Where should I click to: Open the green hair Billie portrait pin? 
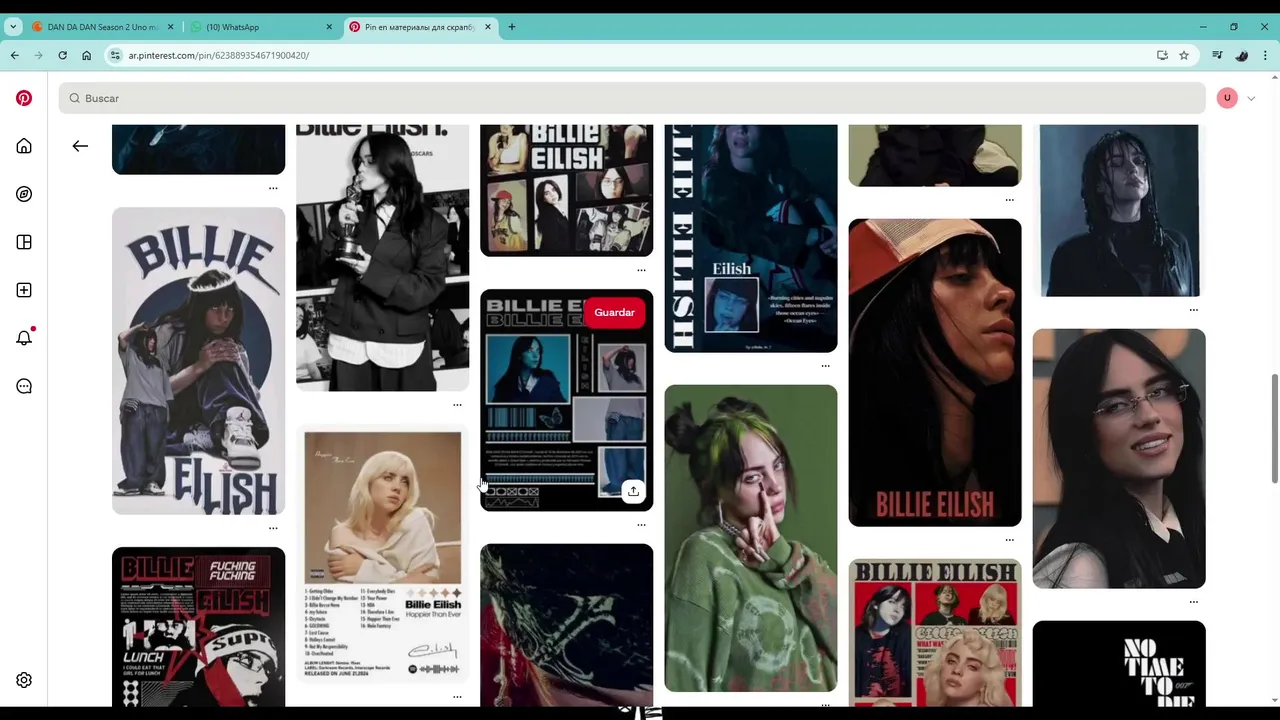tap(750, 538)
